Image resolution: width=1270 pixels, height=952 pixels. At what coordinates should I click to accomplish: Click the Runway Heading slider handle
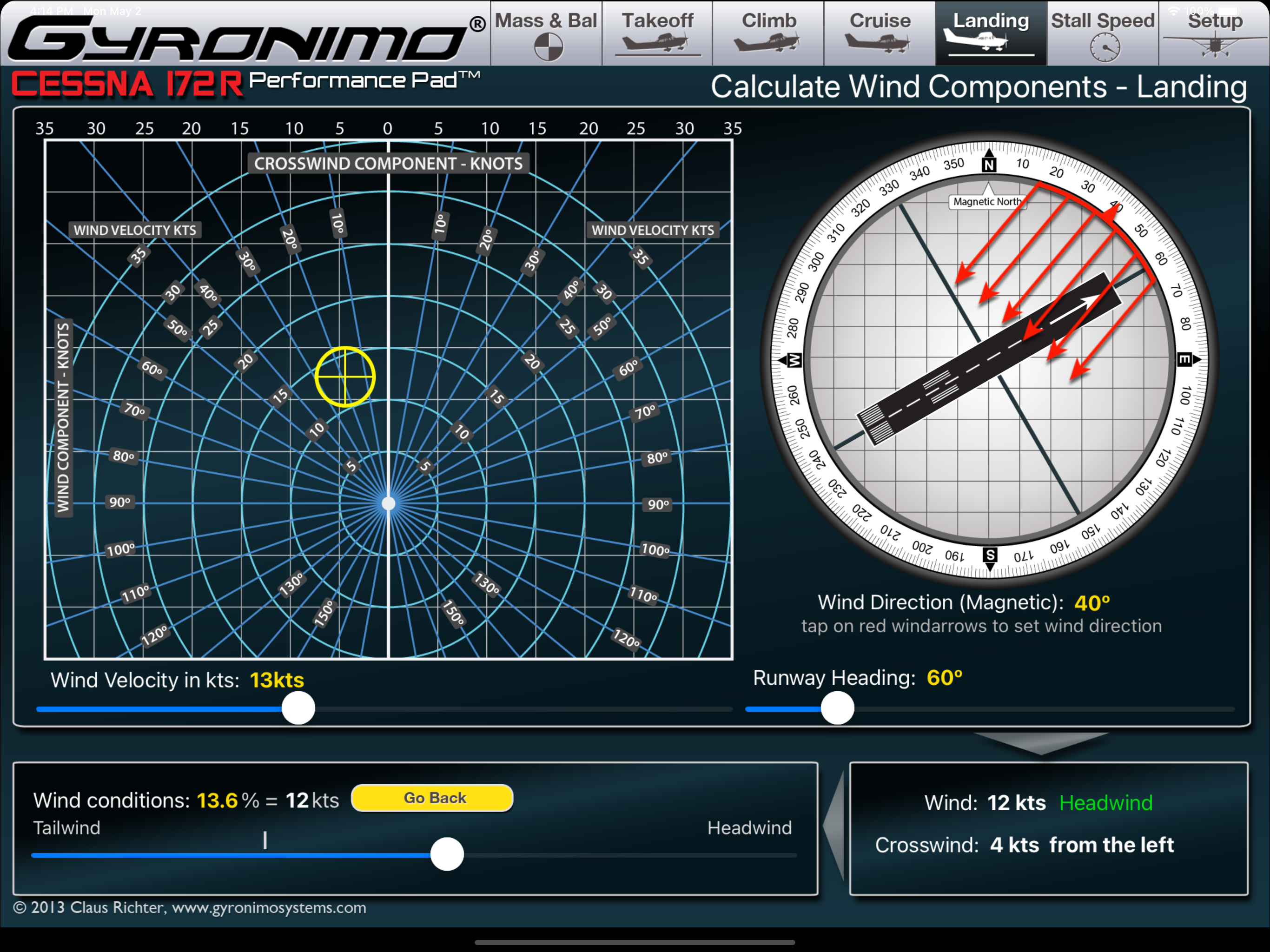pos(837,708)
